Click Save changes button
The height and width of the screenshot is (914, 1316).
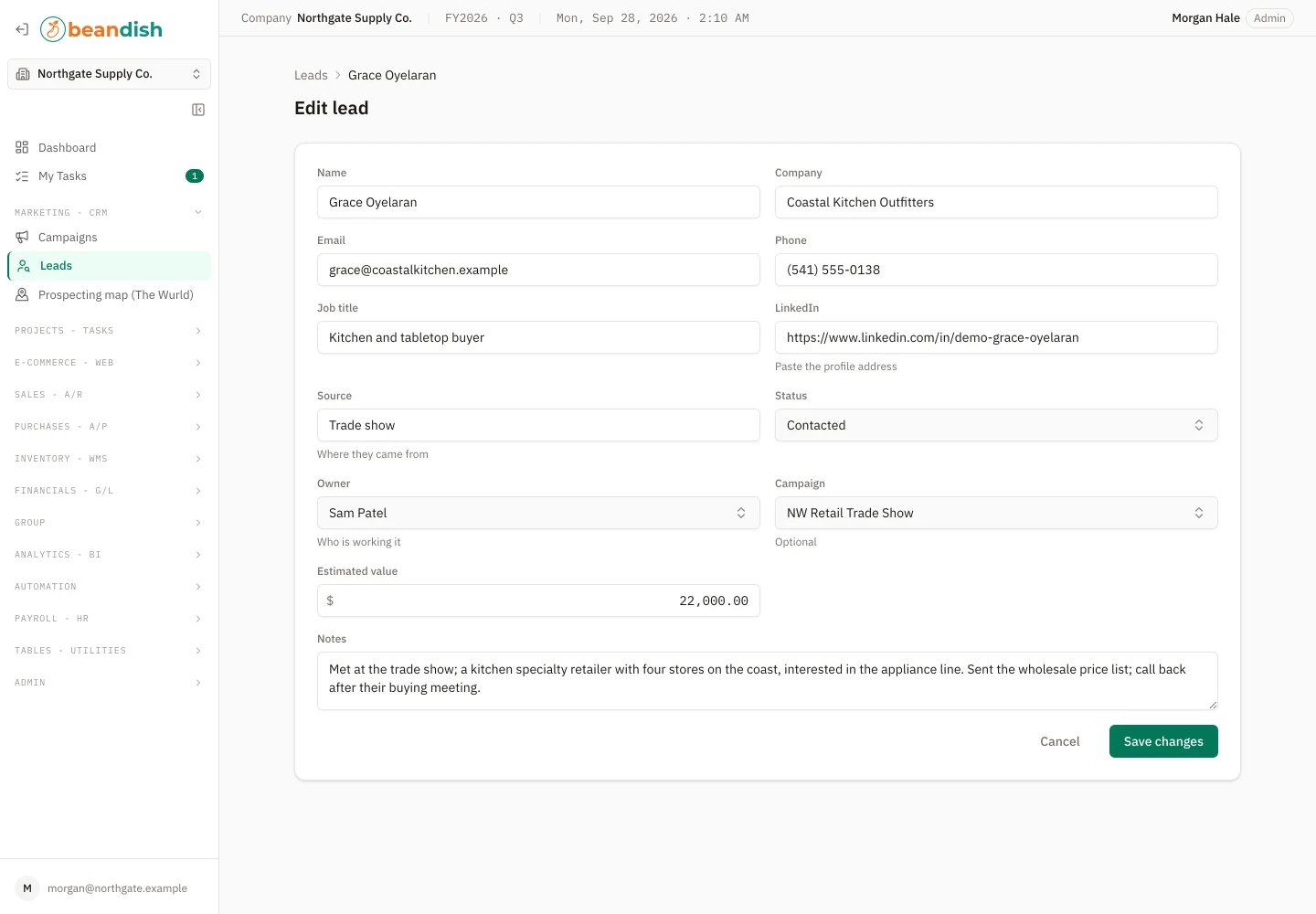[x=1163, y=741]
